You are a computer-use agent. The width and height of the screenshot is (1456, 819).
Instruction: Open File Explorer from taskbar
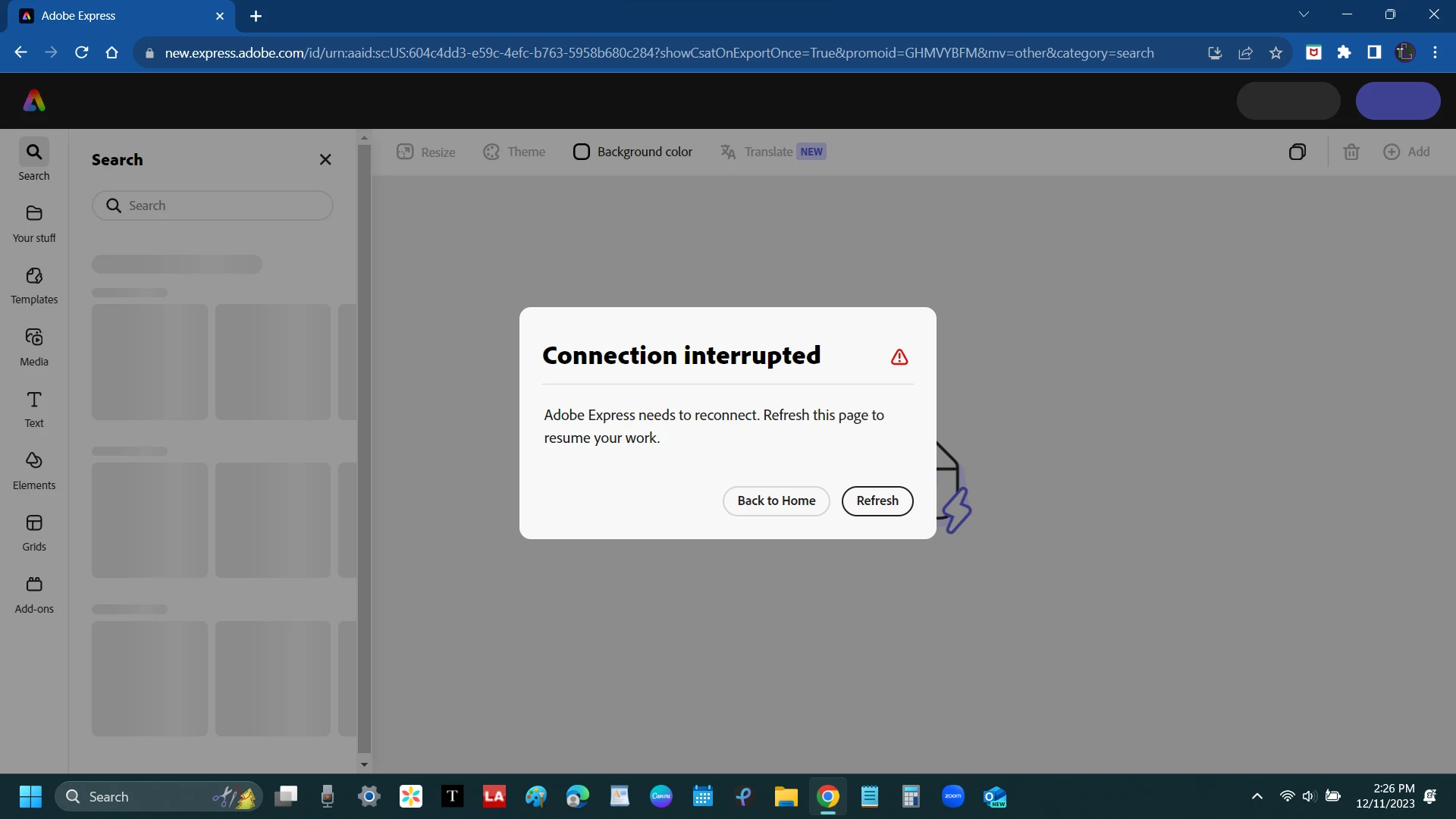786,797
